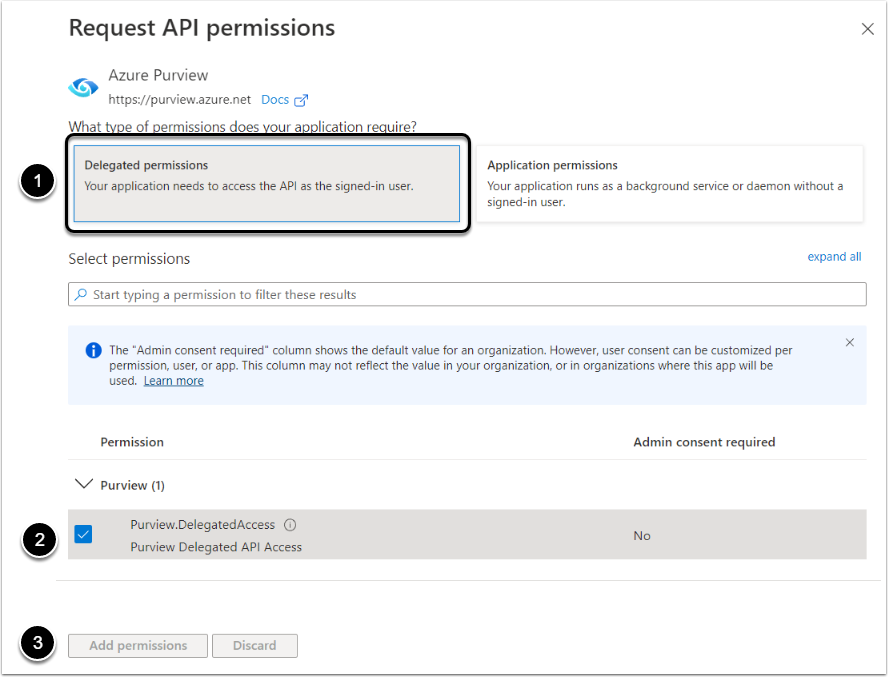Switch to Application permissions
888x677 pixels.
tap(669, 184)
